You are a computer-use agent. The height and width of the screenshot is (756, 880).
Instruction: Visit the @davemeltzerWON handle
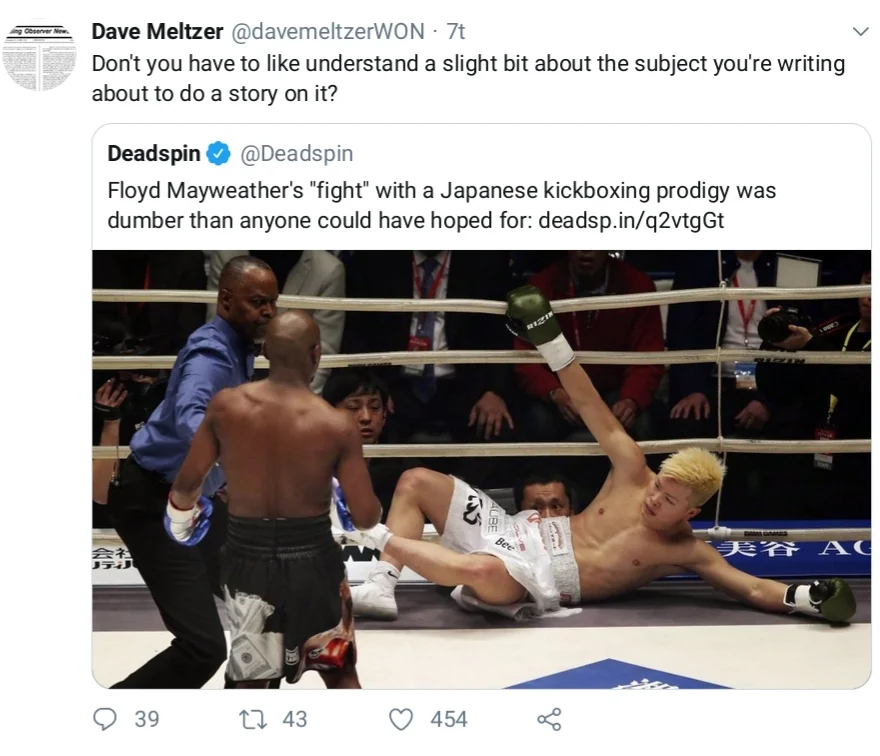coord(328,31)
